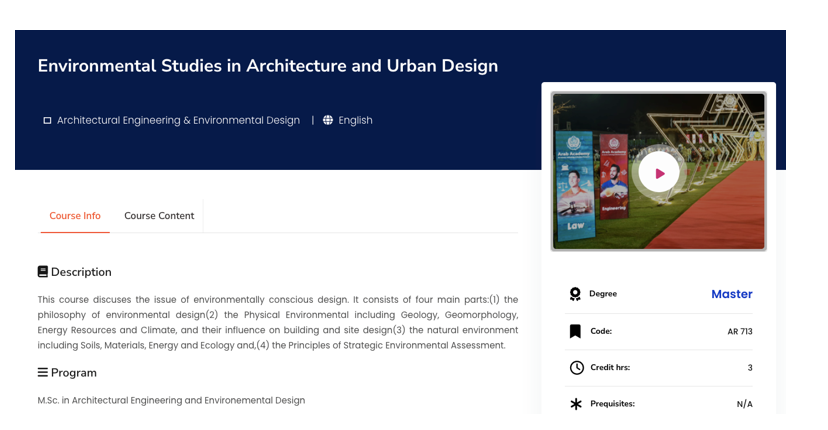This screenshot has height=430, width=828.
Task: Click the Description section heading
Action: (81, 272)
